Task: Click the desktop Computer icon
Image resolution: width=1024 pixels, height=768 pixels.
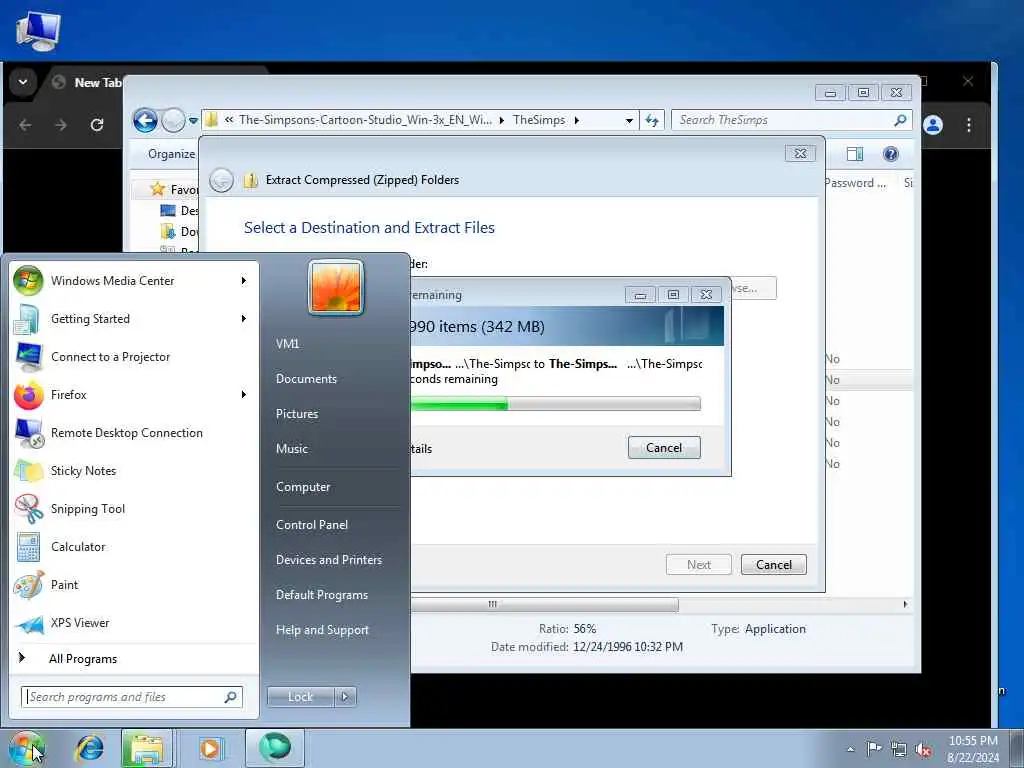Action: pyautogui.click(x=38, y=31)
